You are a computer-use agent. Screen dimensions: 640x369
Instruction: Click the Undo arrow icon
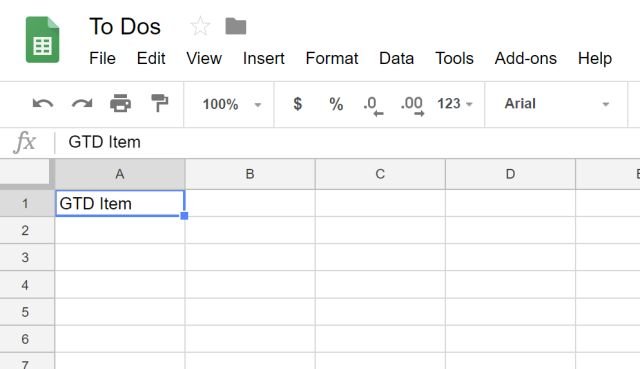click(43, 104)
